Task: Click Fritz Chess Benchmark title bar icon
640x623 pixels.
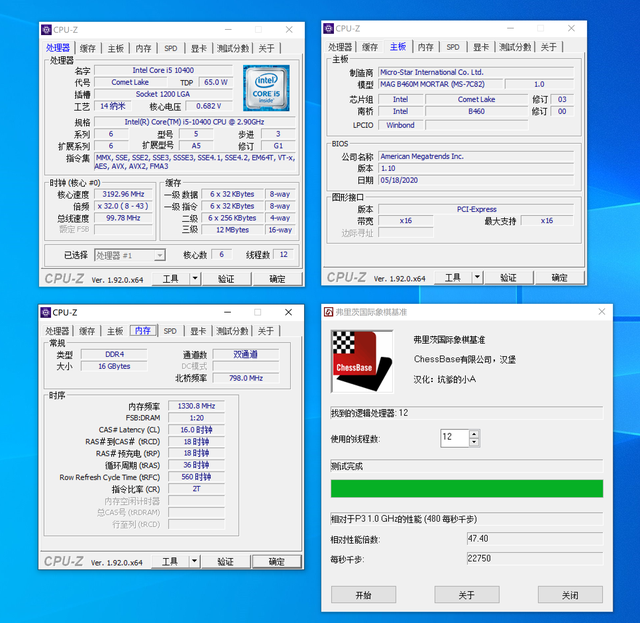Action: point(329,312)
